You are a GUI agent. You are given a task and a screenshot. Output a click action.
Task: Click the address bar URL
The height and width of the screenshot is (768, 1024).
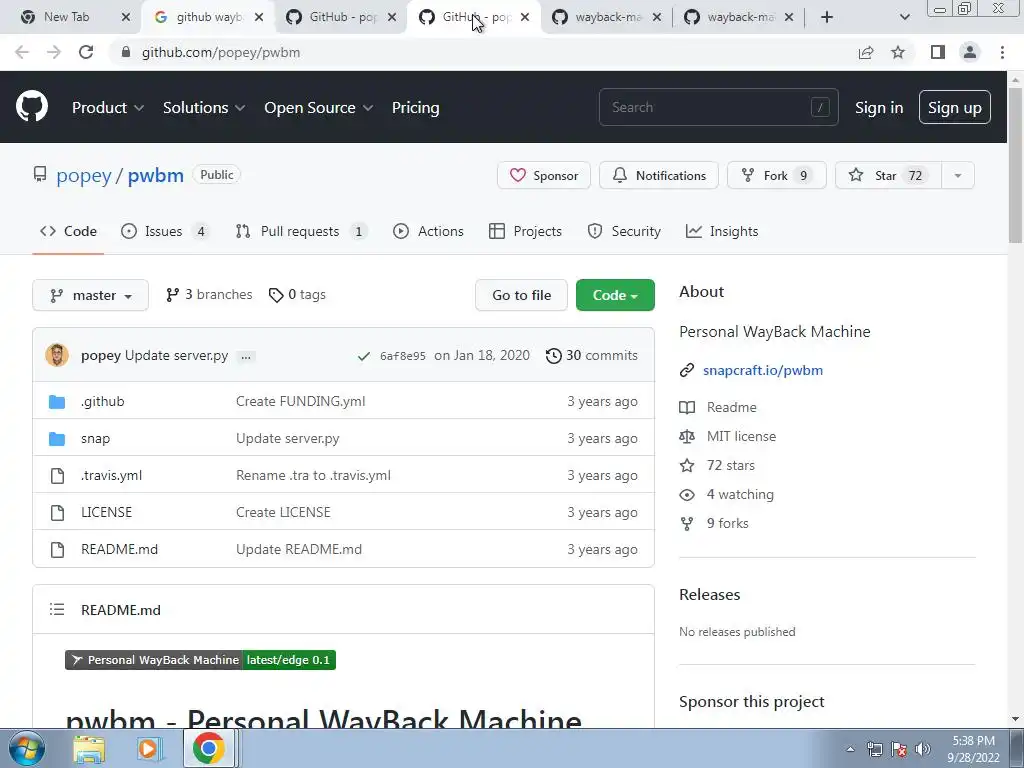coord(221,52)
